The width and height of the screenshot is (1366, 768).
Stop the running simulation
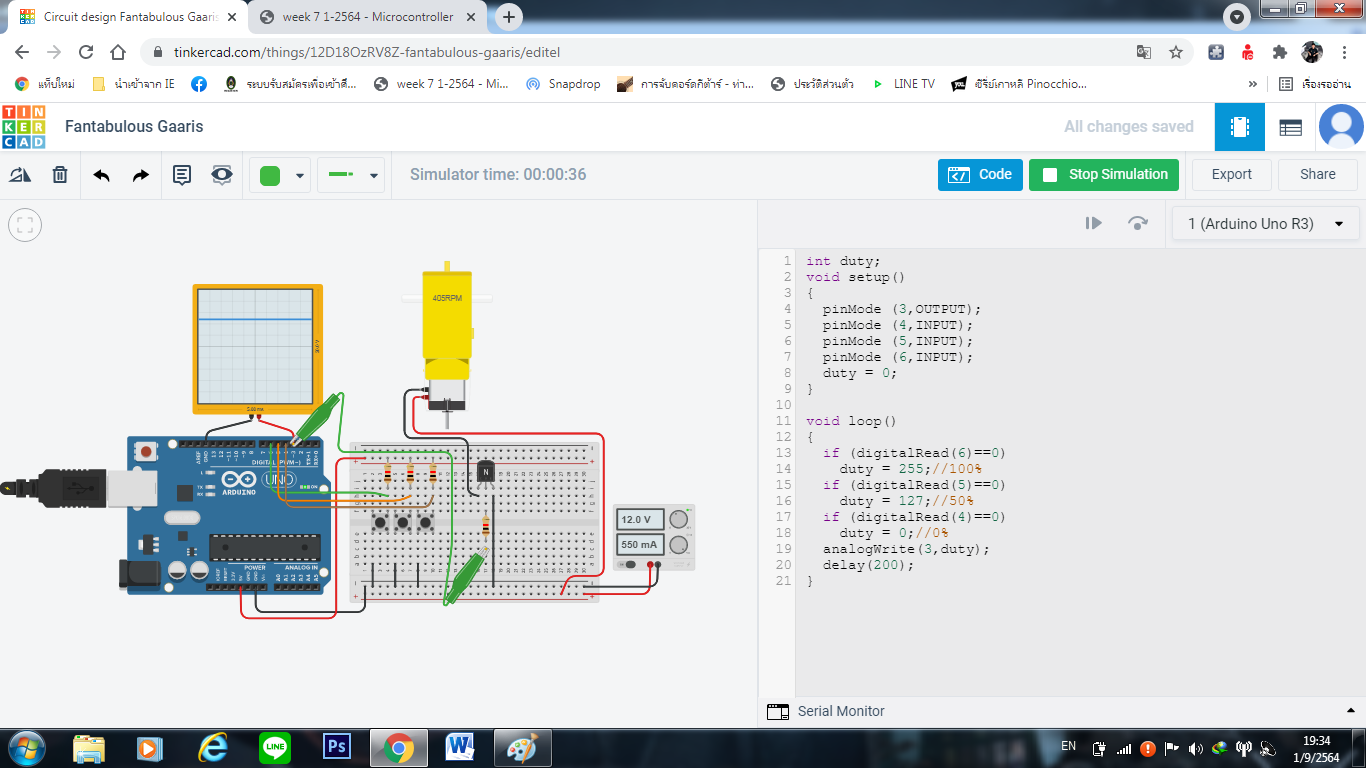click(1104, 174)
